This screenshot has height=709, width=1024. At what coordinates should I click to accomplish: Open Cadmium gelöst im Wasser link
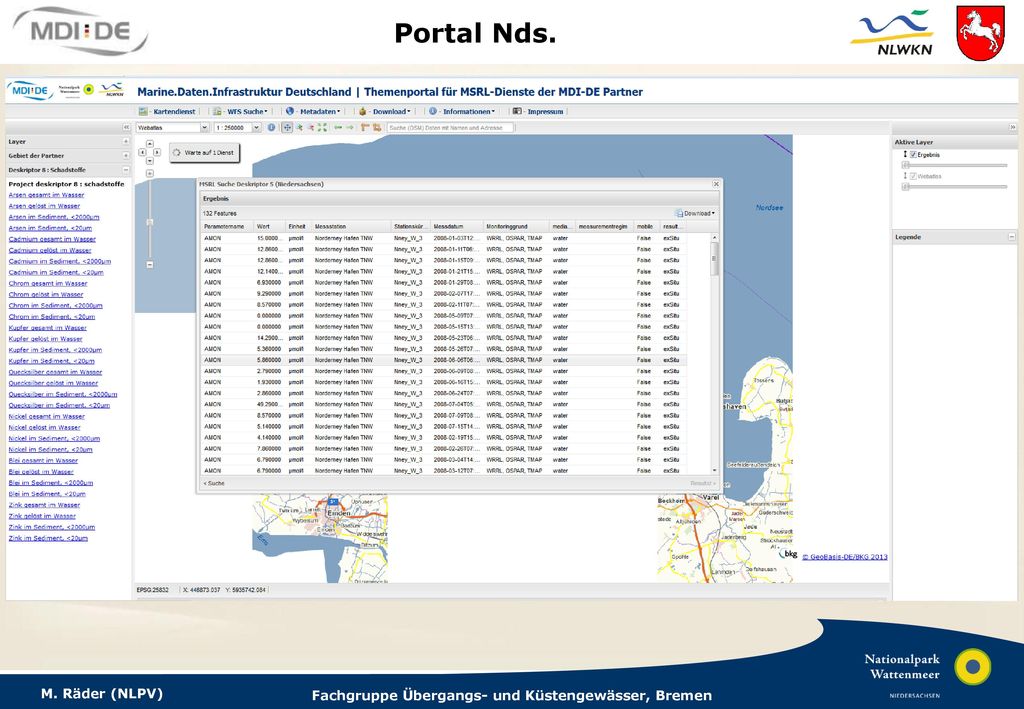tap(50, 250)
